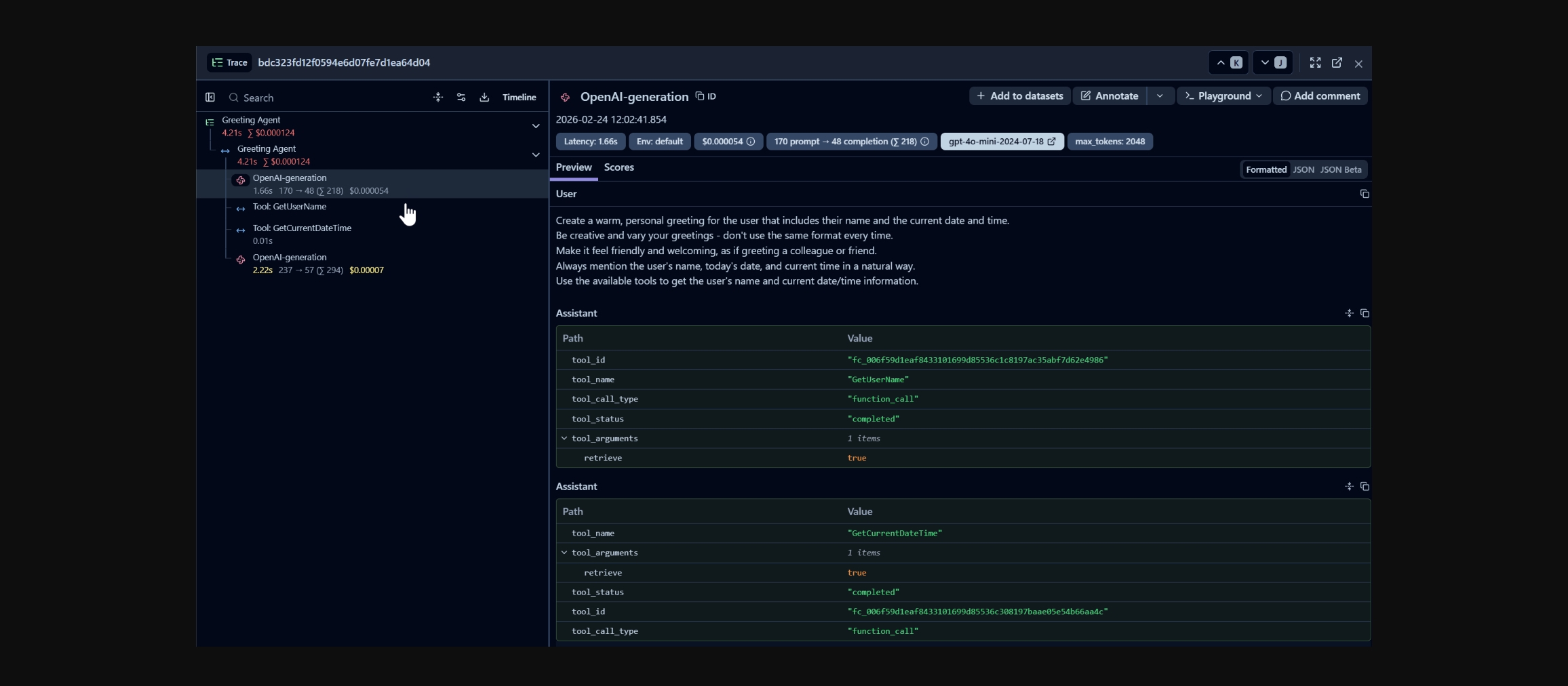Open the gpt-4o-mini-2024-07-18 model link

pos(1002,142)
